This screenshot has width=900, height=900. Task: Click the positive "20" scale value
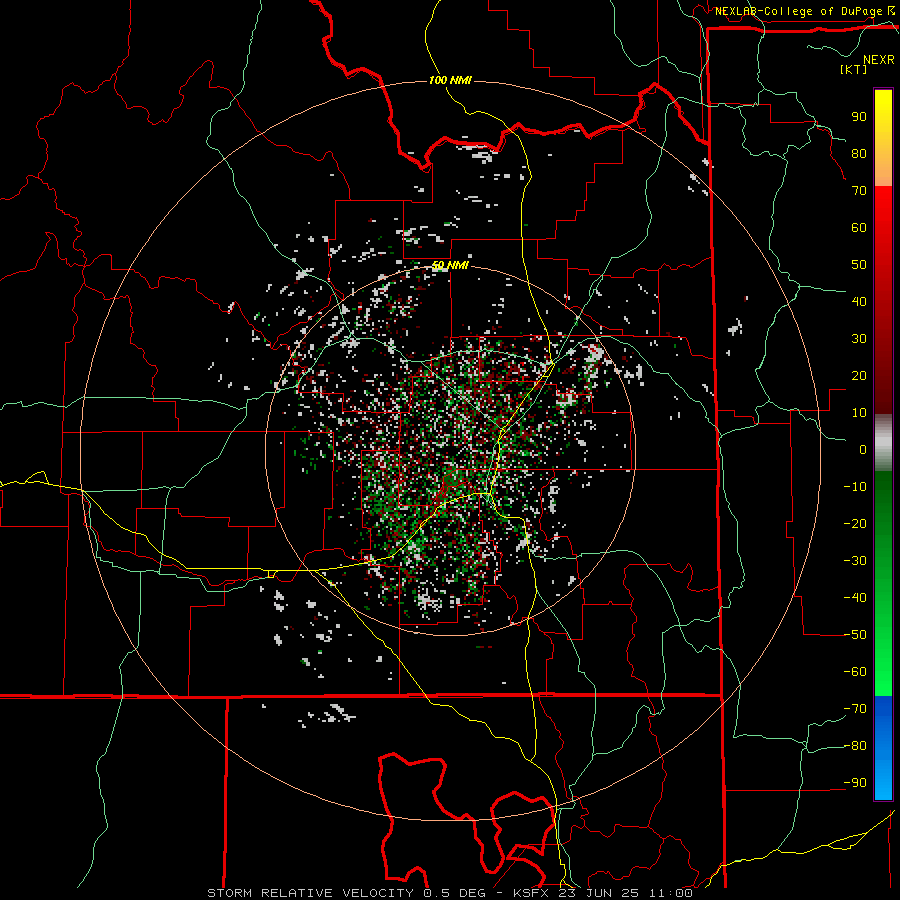(859, 375)
